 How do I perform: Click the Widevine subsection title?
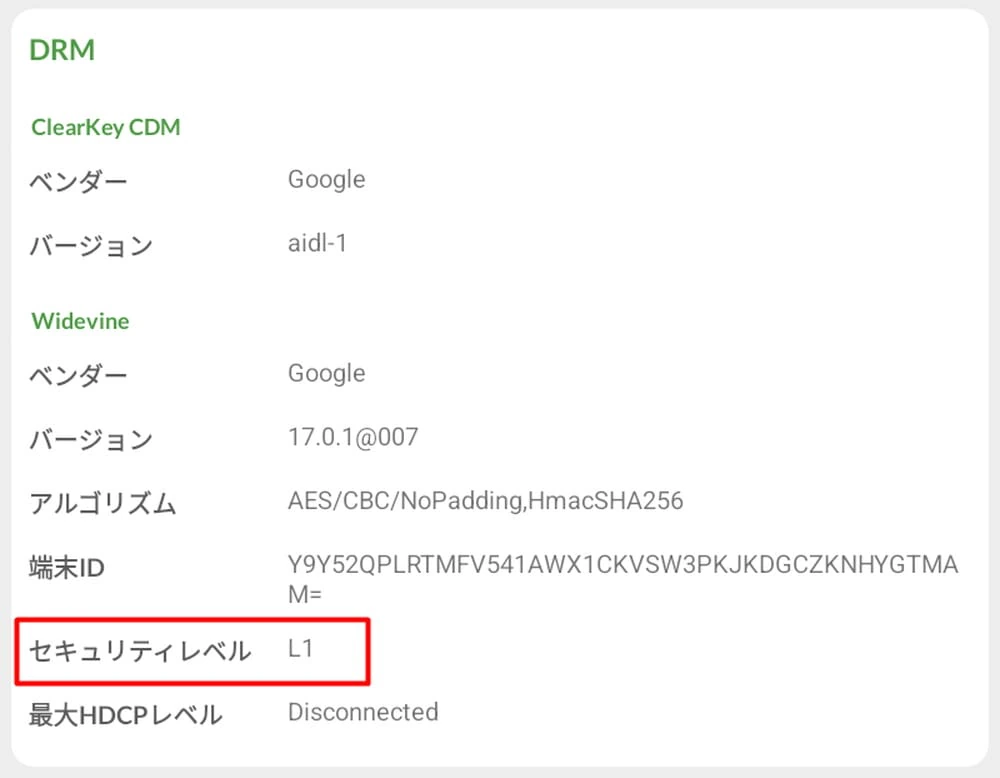(80, 322)
